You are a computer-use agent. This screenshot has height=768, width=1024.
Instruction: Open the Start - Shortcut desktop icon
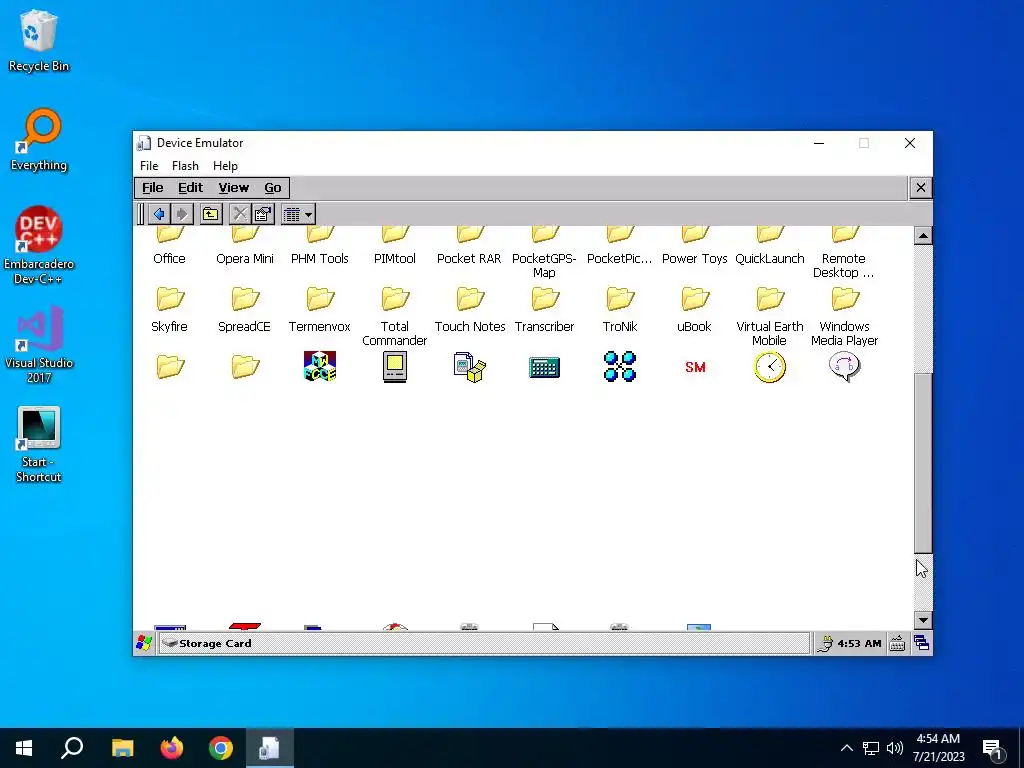(39, 444)
